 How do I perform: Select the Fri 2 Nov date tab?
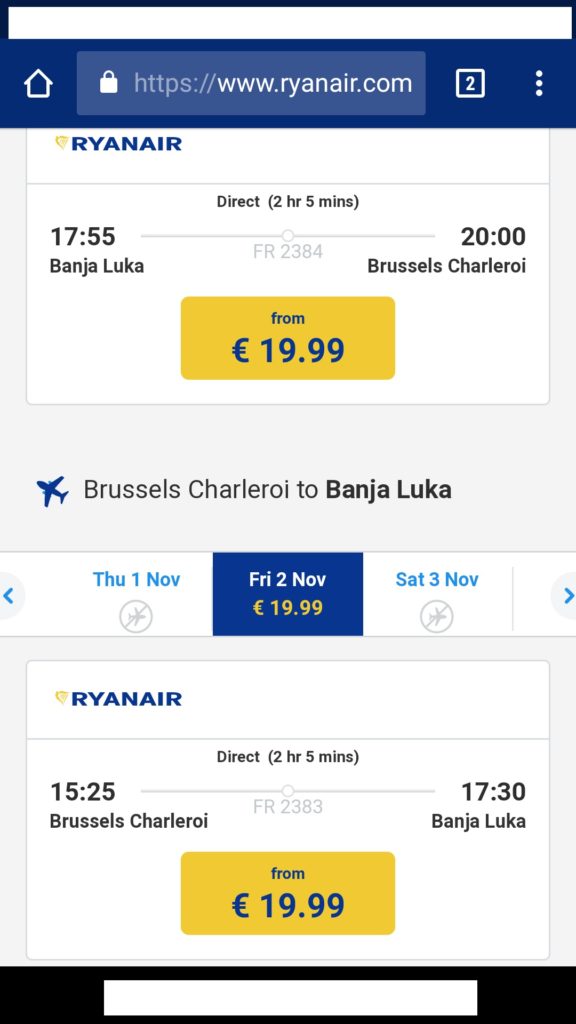288,594
